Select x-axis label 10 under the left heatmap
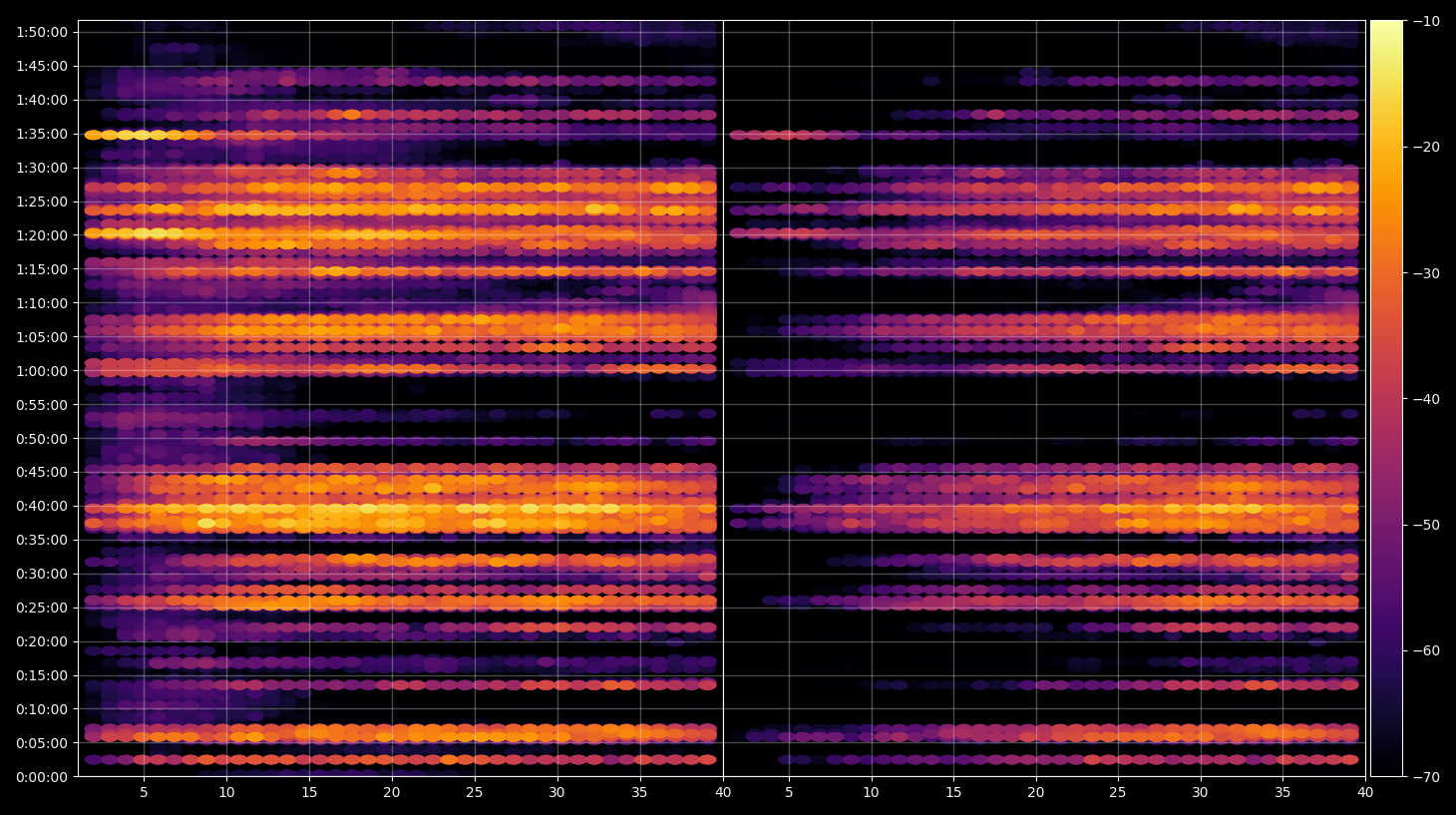 [226, 793]
